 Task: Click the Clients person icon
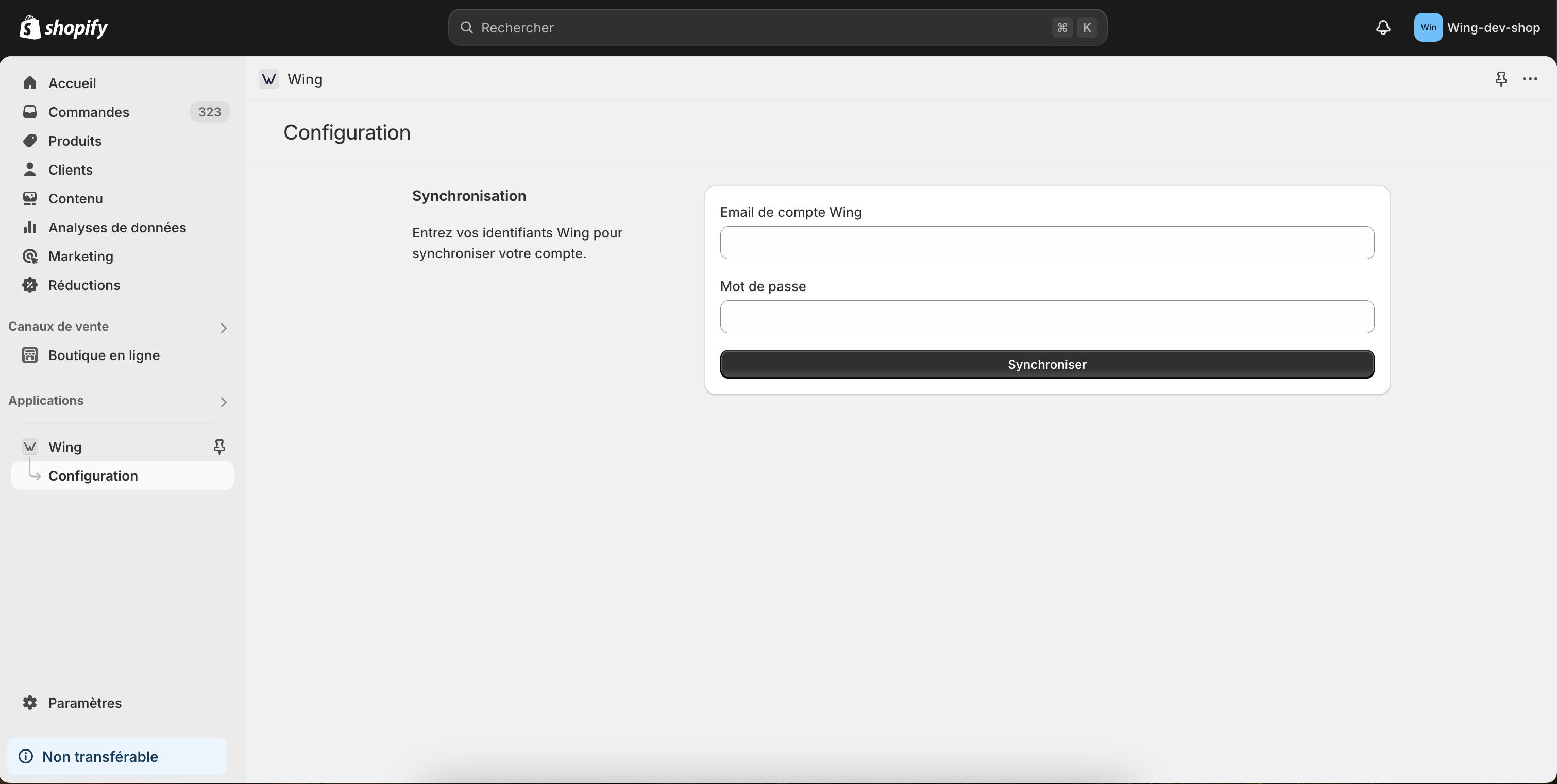(29, 170)
